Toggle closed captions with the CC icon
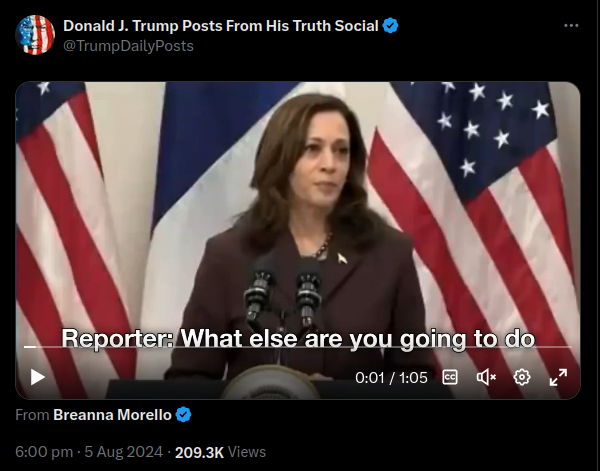Image resolution: width=600 pixels, height=471 pixels. point(450,377)
